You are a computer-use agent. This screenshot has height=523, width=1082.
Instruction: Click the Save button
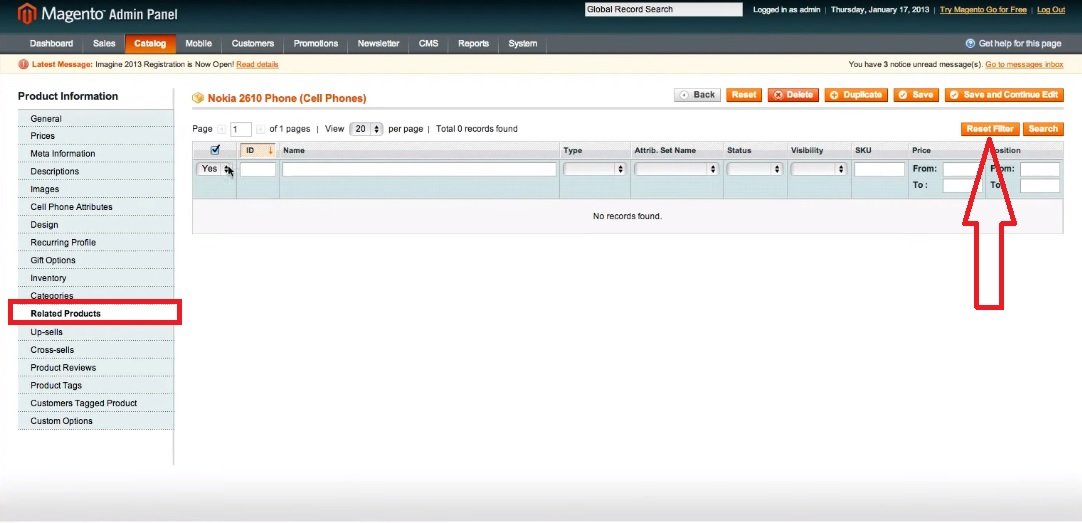click(x=916, y=95)
